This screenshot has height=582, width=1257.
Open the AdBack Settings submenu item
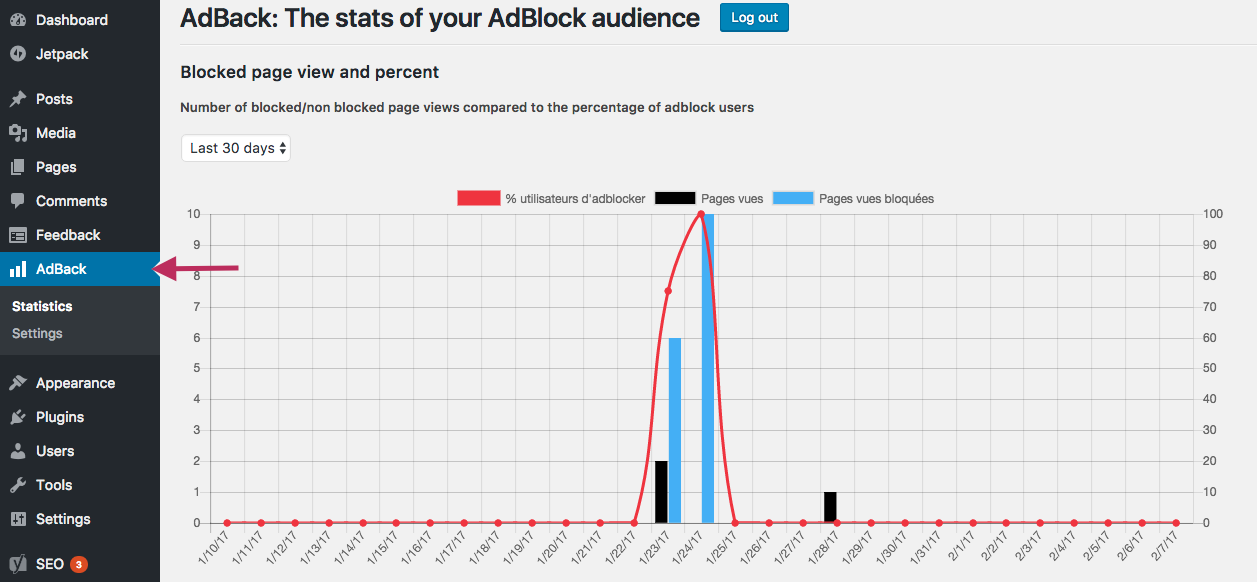[37, 333]
